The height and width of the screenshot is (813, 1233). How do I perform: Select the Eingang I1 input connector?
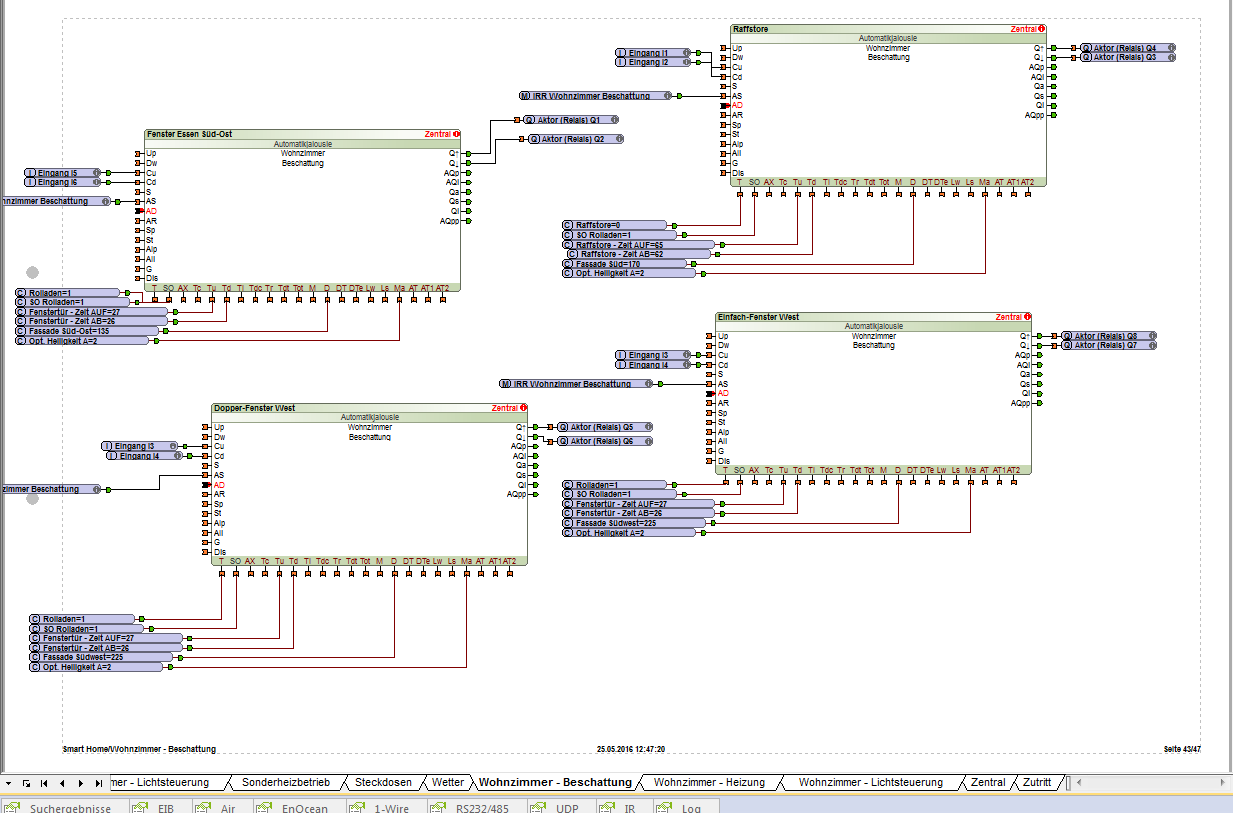pos(653,52)
